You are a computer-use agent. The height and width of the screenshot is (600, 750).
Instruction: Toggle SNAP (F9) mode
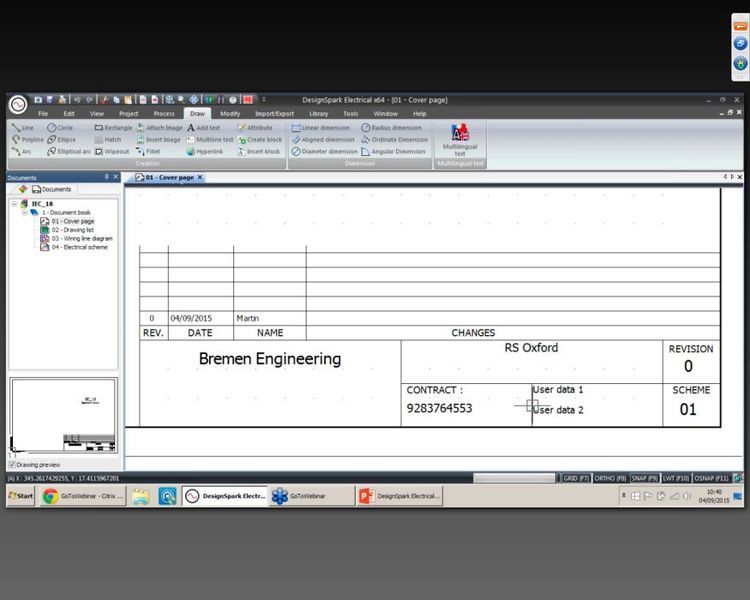point(645,478)
